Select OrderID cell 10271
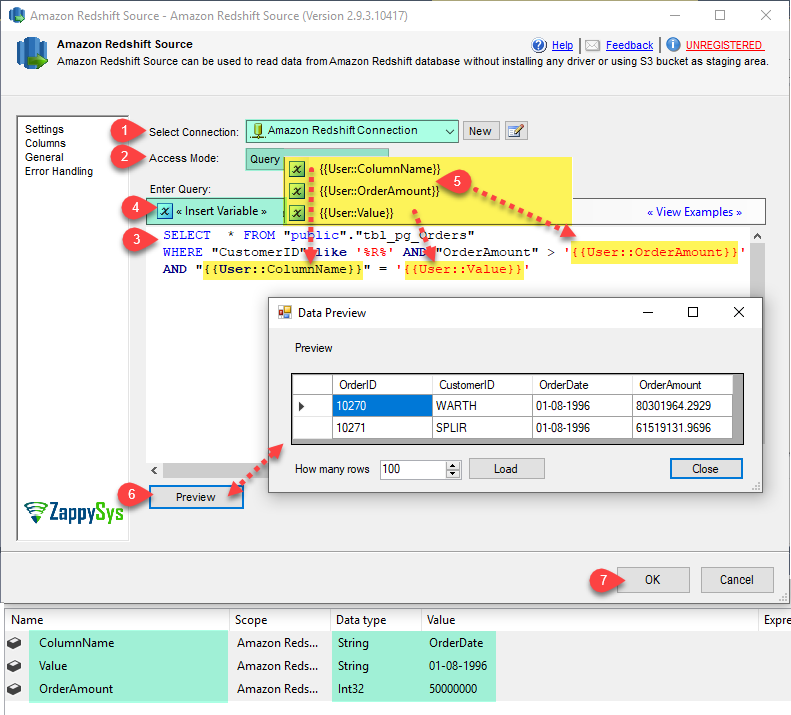The height and width of the screenshot is (715, 791). (x=382, y=428)
